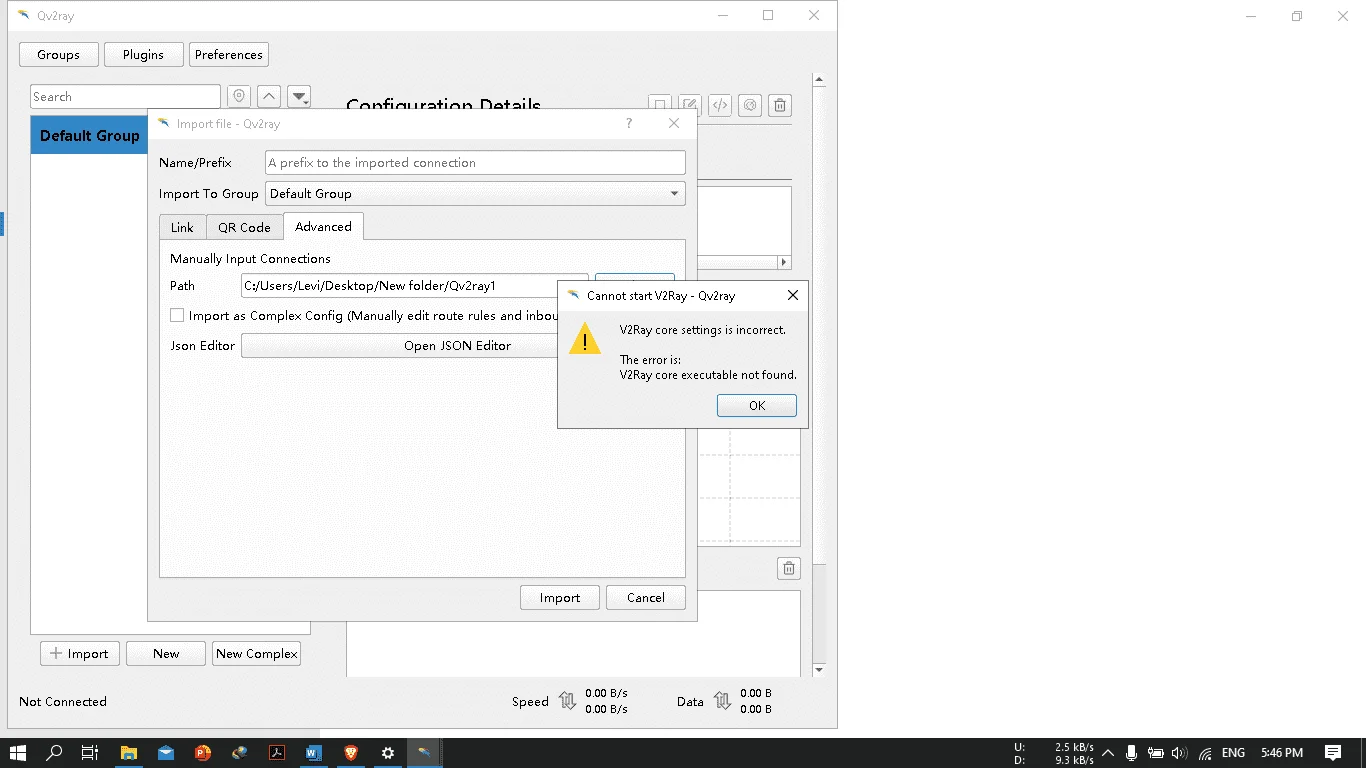Select Default Group in the connection list
The width and height of the screenshot is (1366, 768).
click(x=89, y=136)
